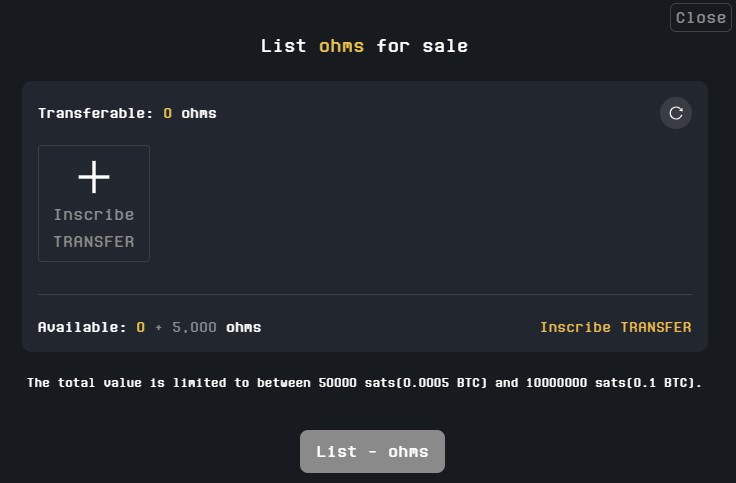Click 'ohms' next to the Transferable count
This screenshot has width=736, height=483.
[199, 113]
